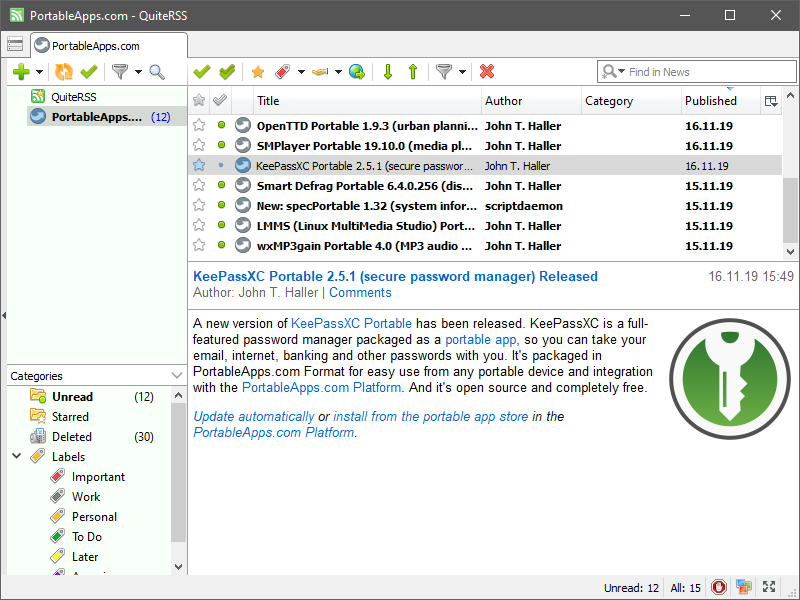Click the ad-block stop icon in status bar
Screen dimensions: 800x600
pos(718,587)
